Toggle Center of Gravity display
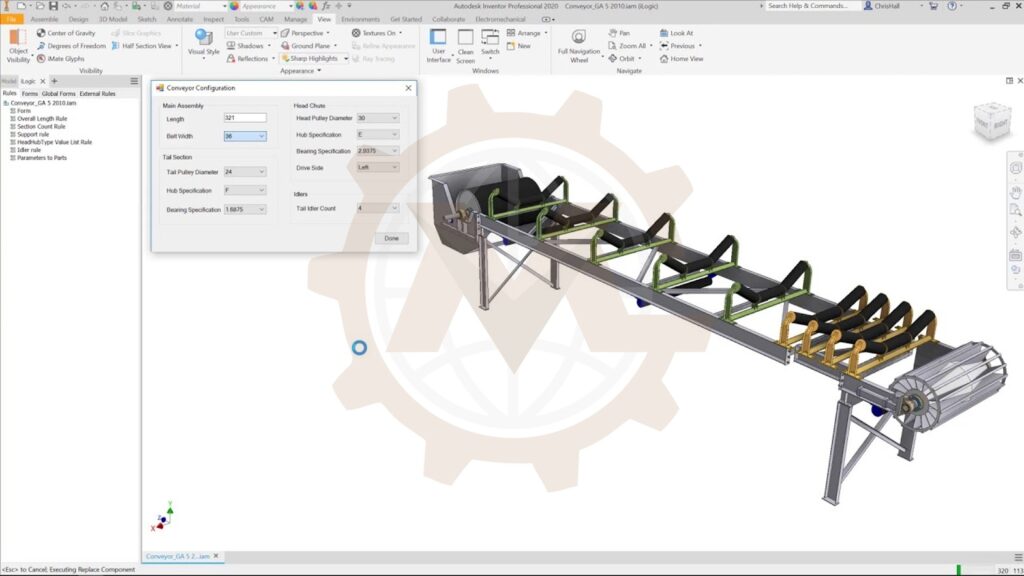1024x576 pixels. coord(65,33)
